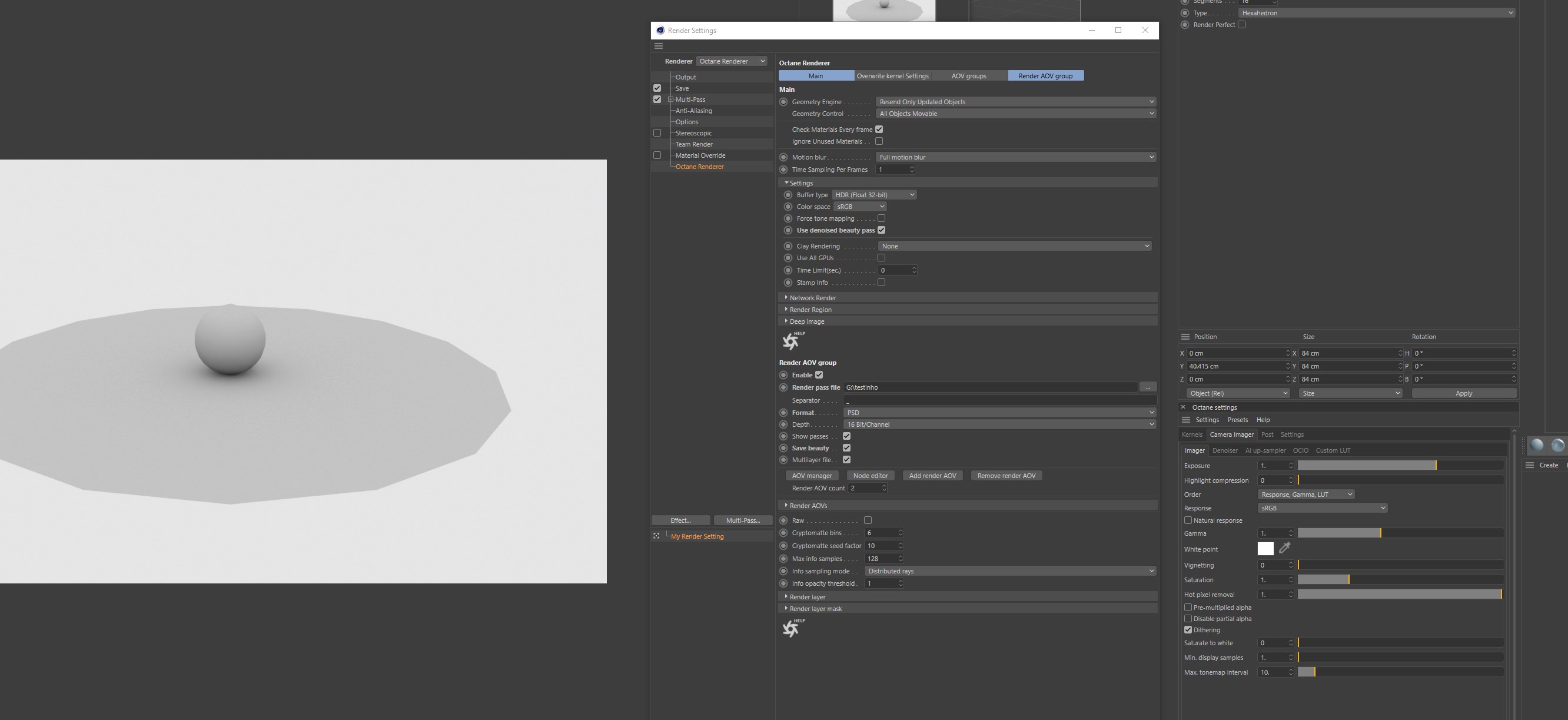Disable the Dithering checkbox
The height and width of the screenshot is (720, 1568).
1188,630
